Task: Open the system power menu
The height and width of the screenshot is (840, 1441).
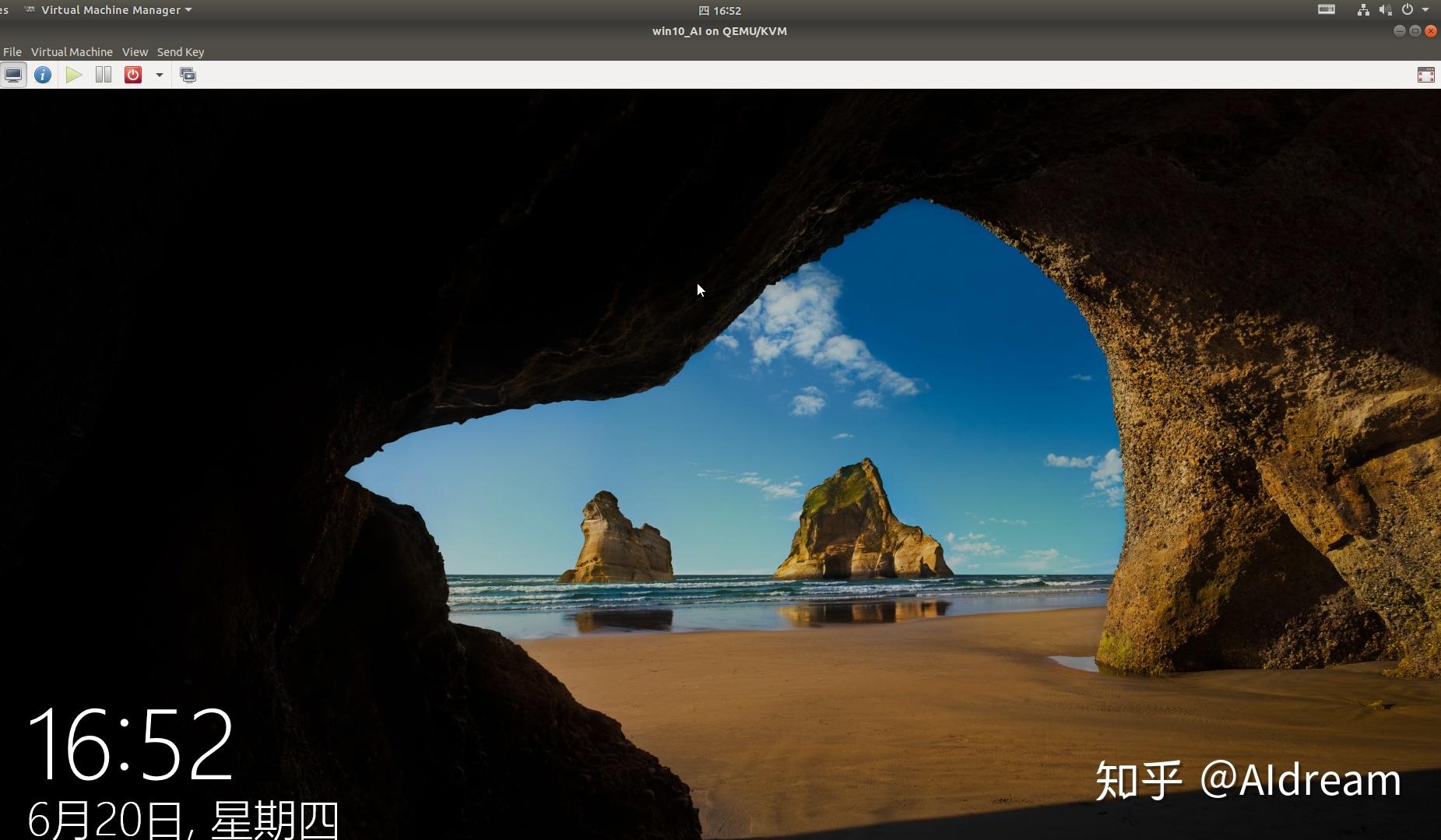Action: [1408, 10]
